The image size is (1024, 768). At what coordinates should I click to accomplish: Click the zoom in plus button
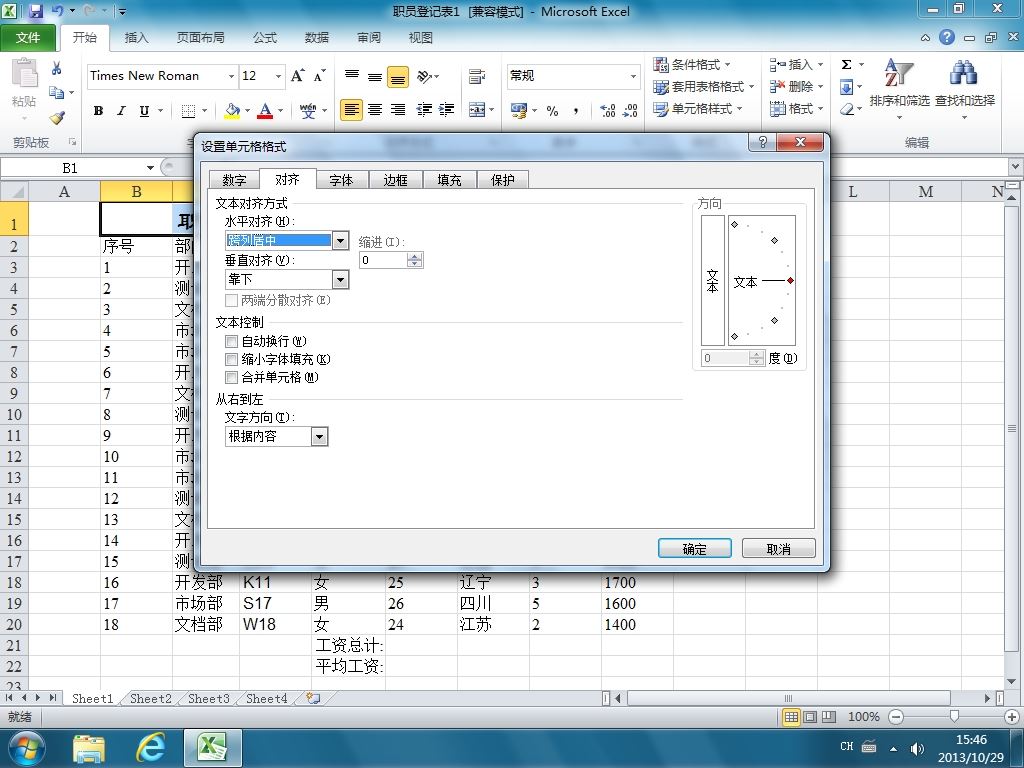pos(1012,717)
